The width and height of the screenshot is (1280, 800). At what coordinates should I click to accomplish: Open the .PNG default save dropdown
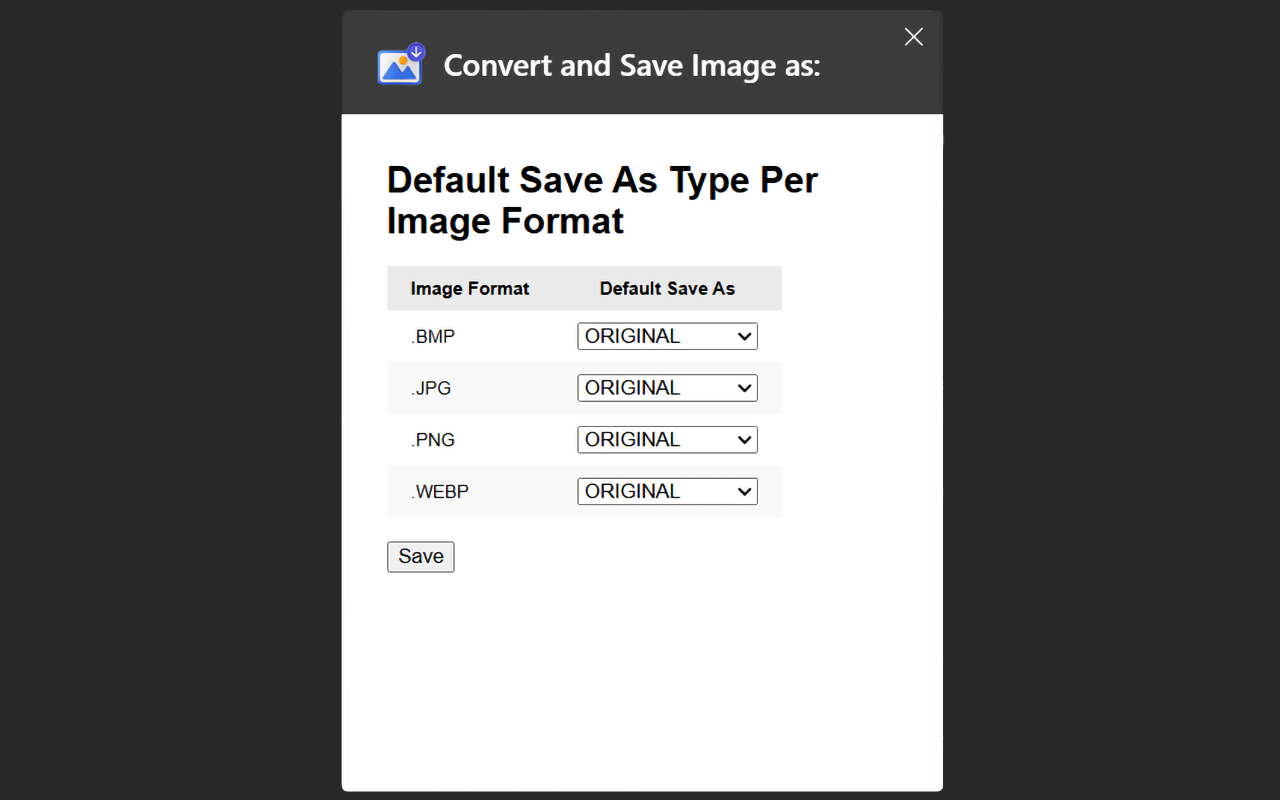pyautogui.click(x=666, y=440)
